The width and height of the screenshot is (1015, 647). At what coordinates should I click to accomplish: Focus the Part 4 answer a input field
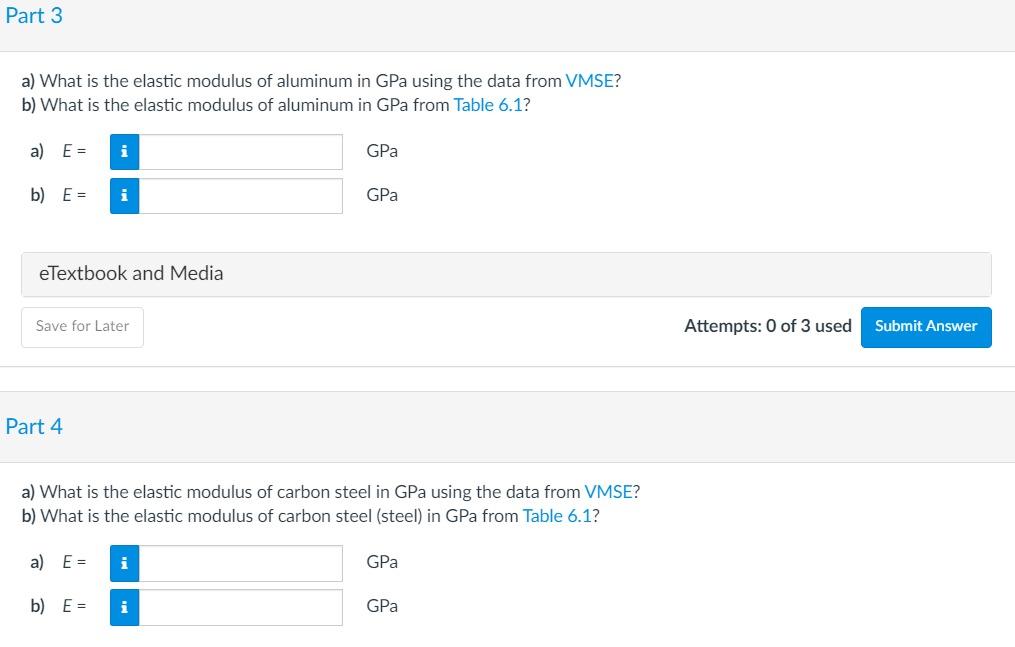pyautogui.click(x=240, y=563)
